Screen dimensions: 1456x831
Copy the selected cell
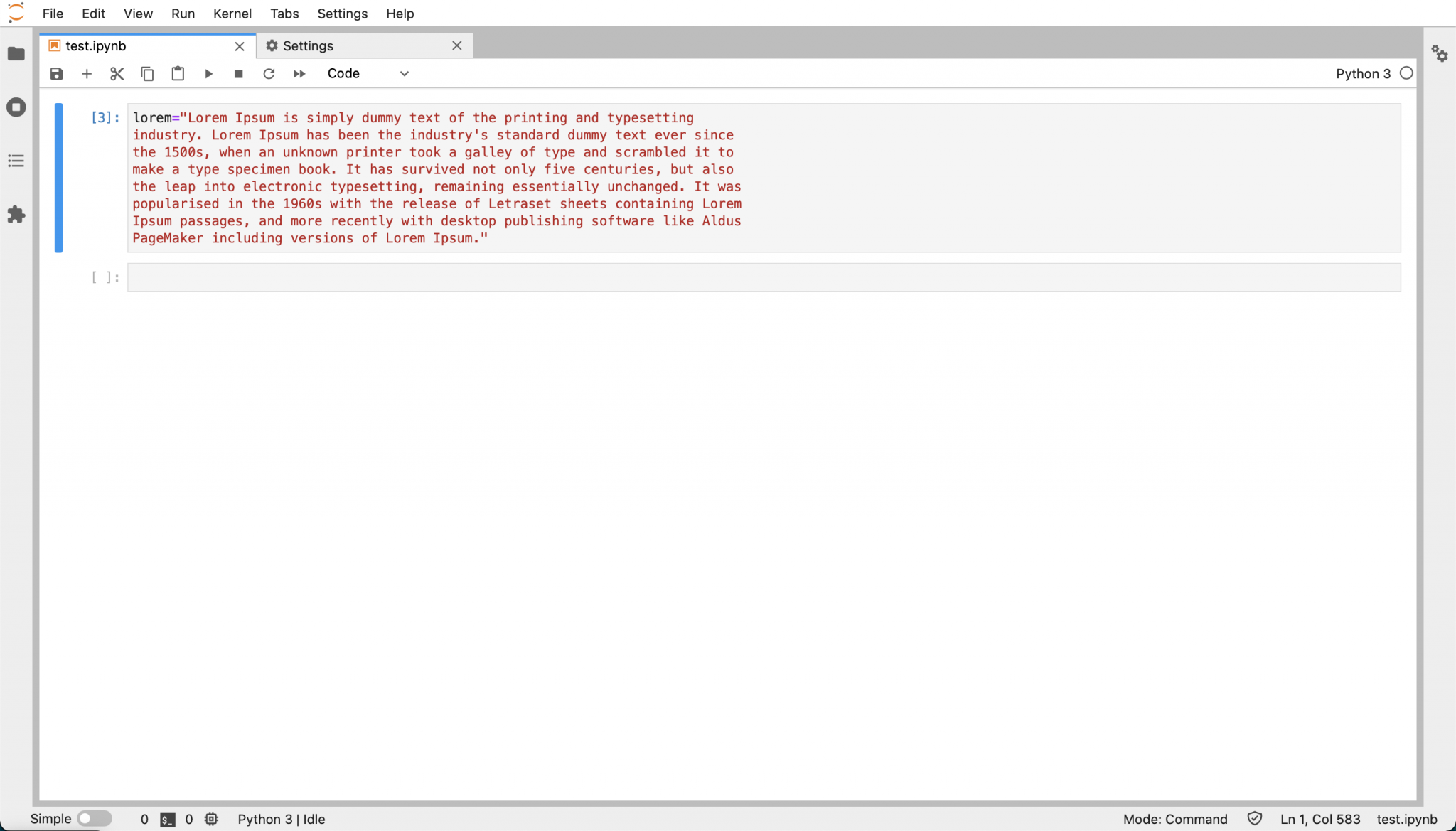(x=147, y=74)
